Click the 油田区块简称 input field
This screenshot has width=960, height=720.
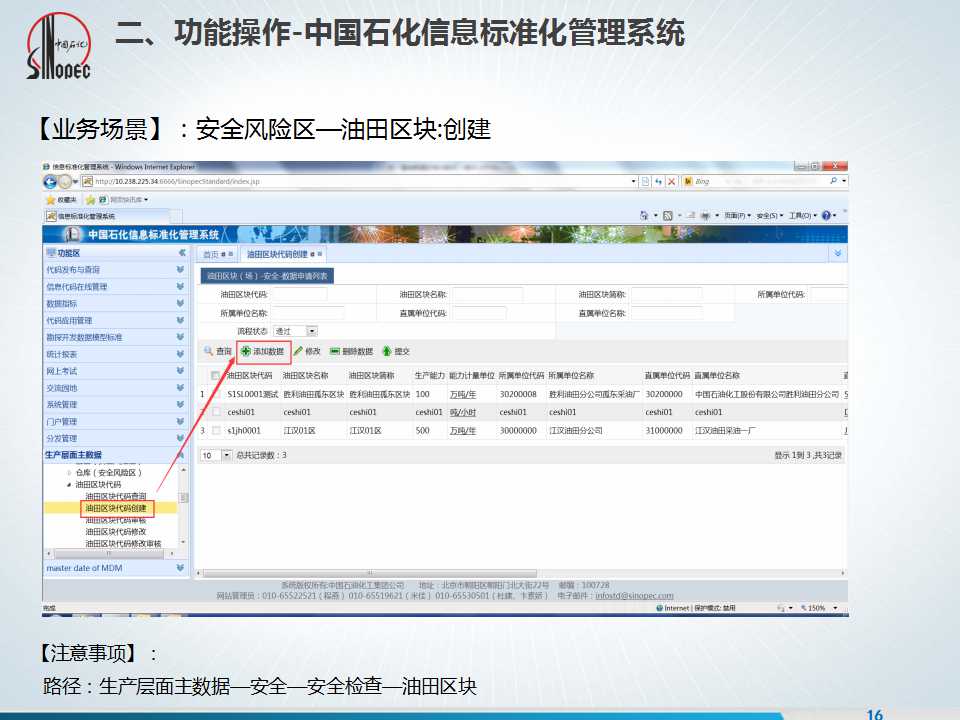pos(667,294)
